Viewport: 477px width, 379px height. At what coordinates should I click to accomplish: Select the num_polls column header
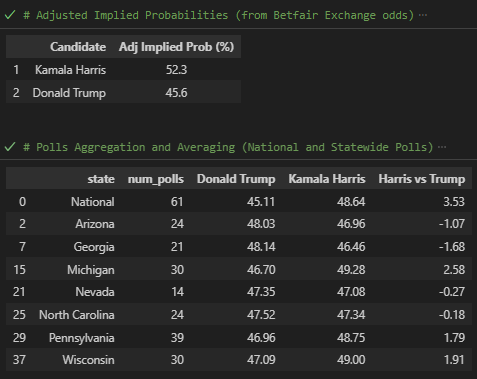pos(156,179)
